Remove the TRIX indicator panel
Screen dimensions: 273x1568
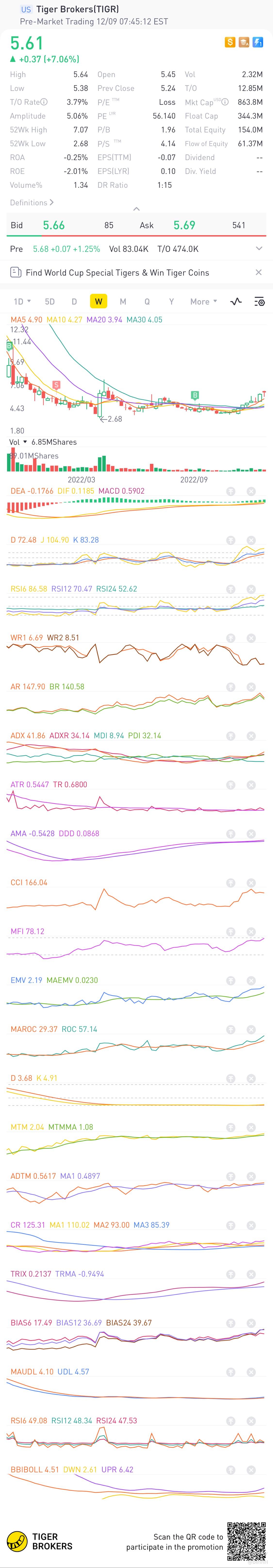tap(250, 1274)
